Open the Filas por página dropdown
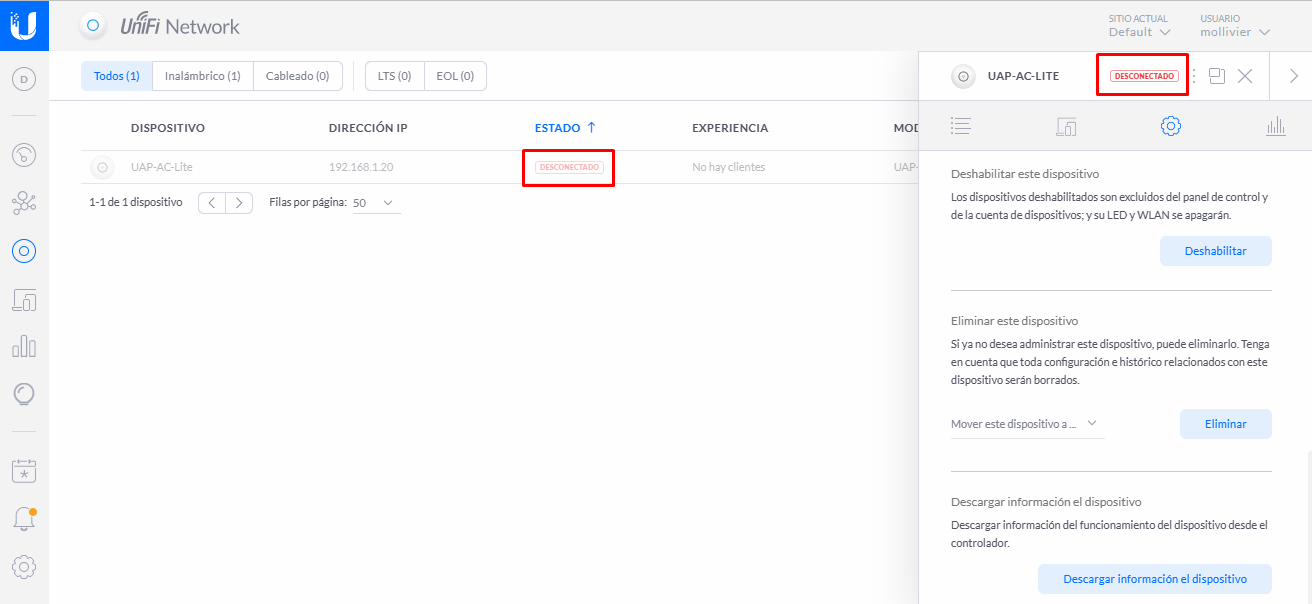This screenshot has height=604, width=1312. [376, 203]
